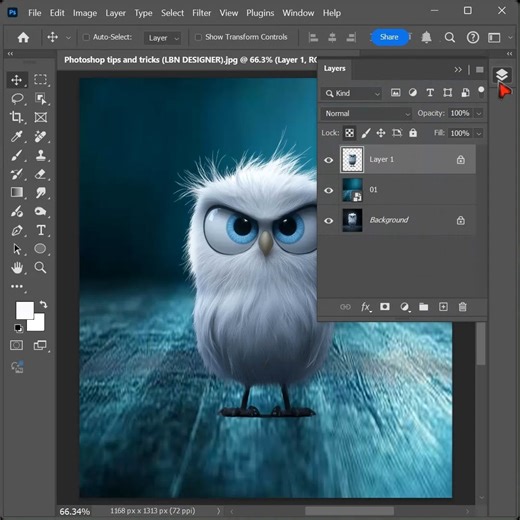The height and width of the screenshot is (520, 520).
Task: Hide Layer 1 visibility eye
Action: 329,160
